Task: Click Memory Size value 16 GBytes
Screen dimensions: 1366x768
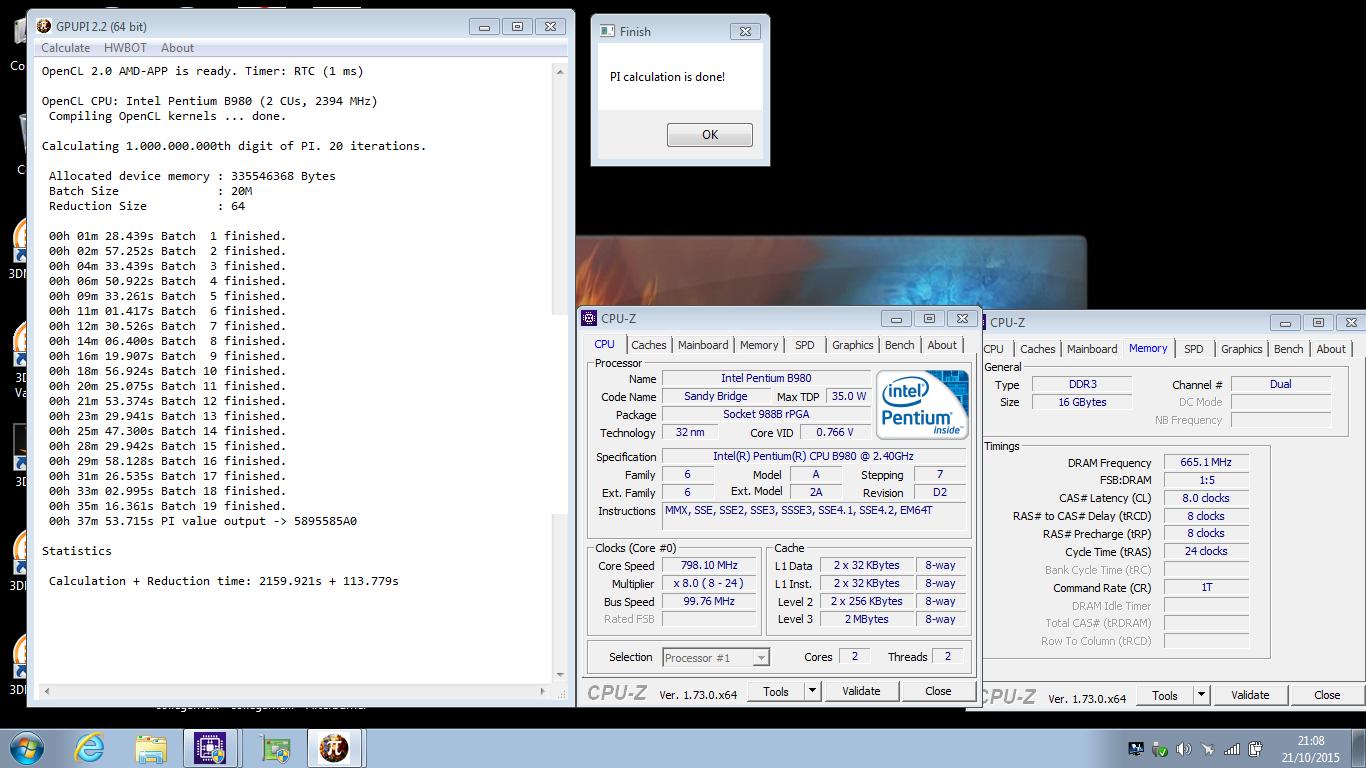Action: (1080, 402)
